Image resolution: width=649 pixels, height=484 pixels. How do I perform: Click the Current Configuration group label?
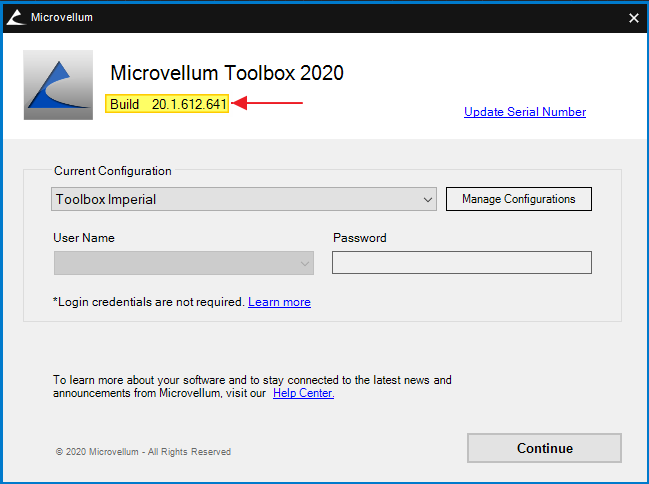113,171
